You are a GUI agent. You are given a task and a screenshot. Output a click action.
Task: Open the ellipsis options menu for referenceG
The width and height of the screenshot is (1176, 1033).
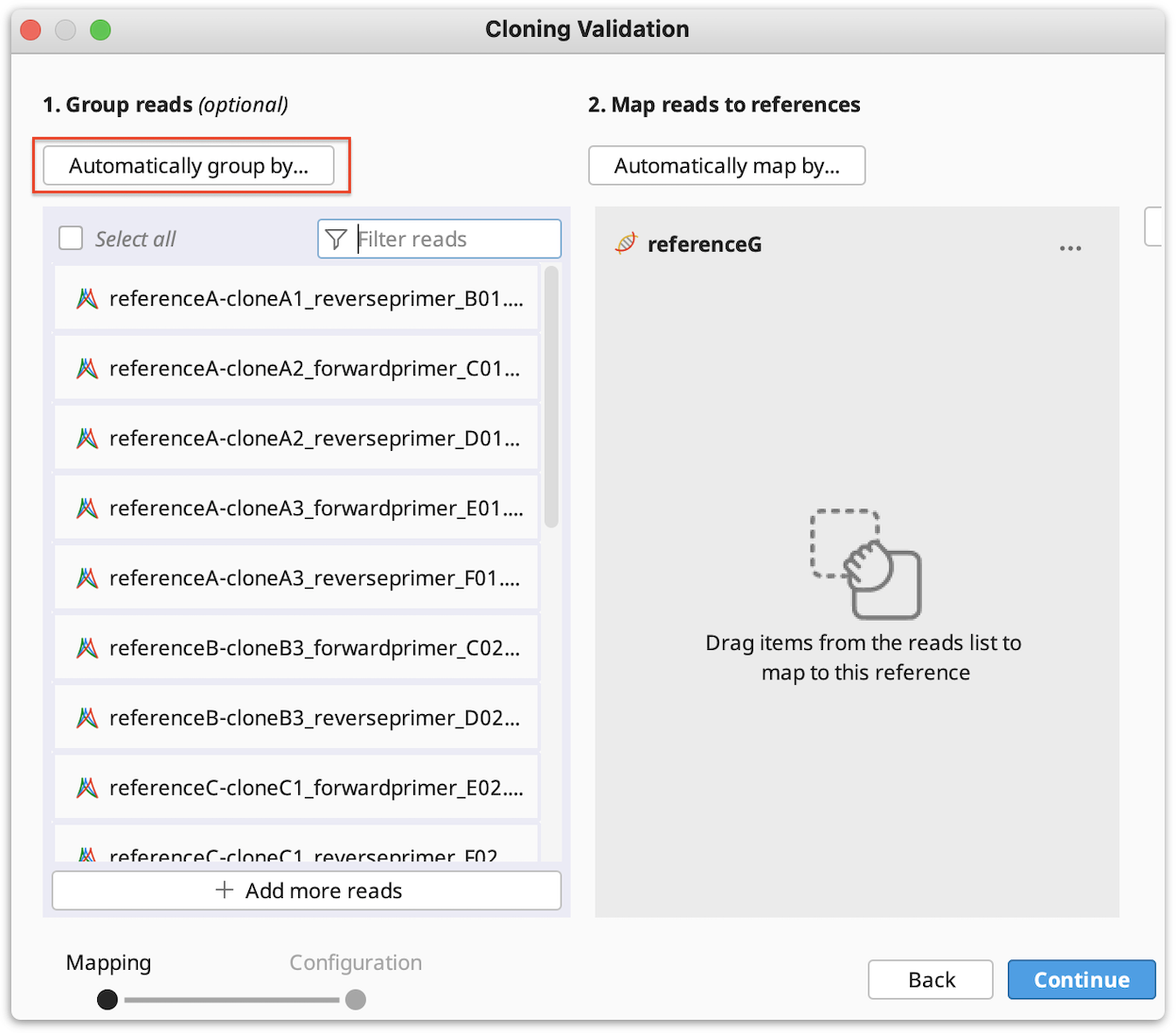click(1069, 247)
